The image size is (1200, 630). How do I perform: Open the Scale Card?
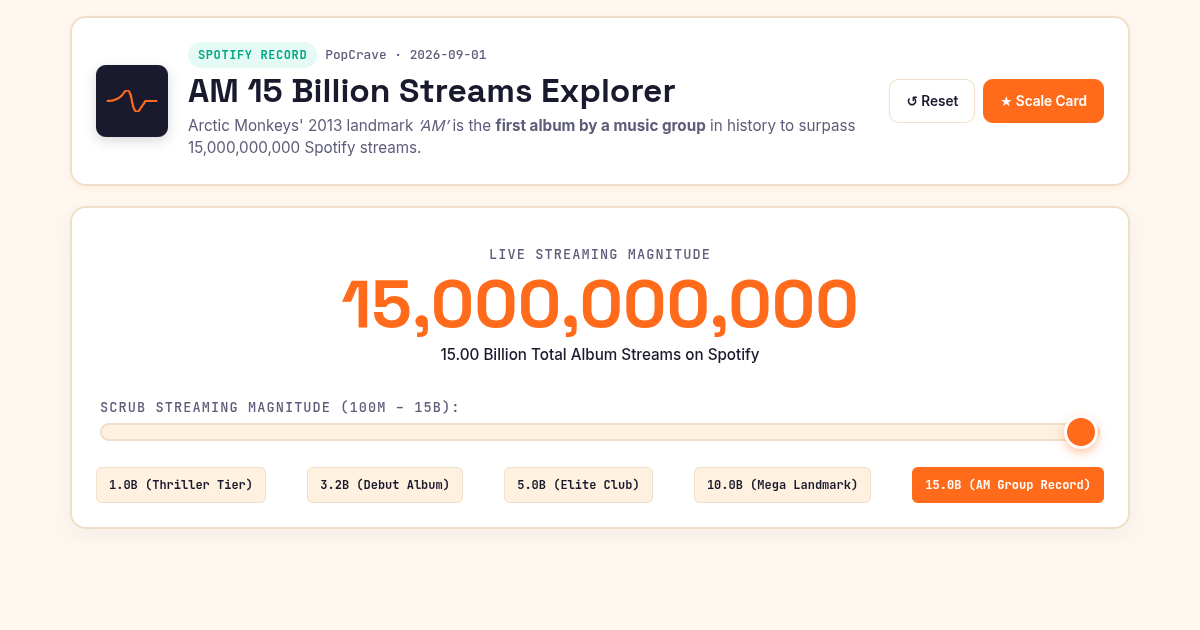pyautogui.click(x=1043, y=101)
